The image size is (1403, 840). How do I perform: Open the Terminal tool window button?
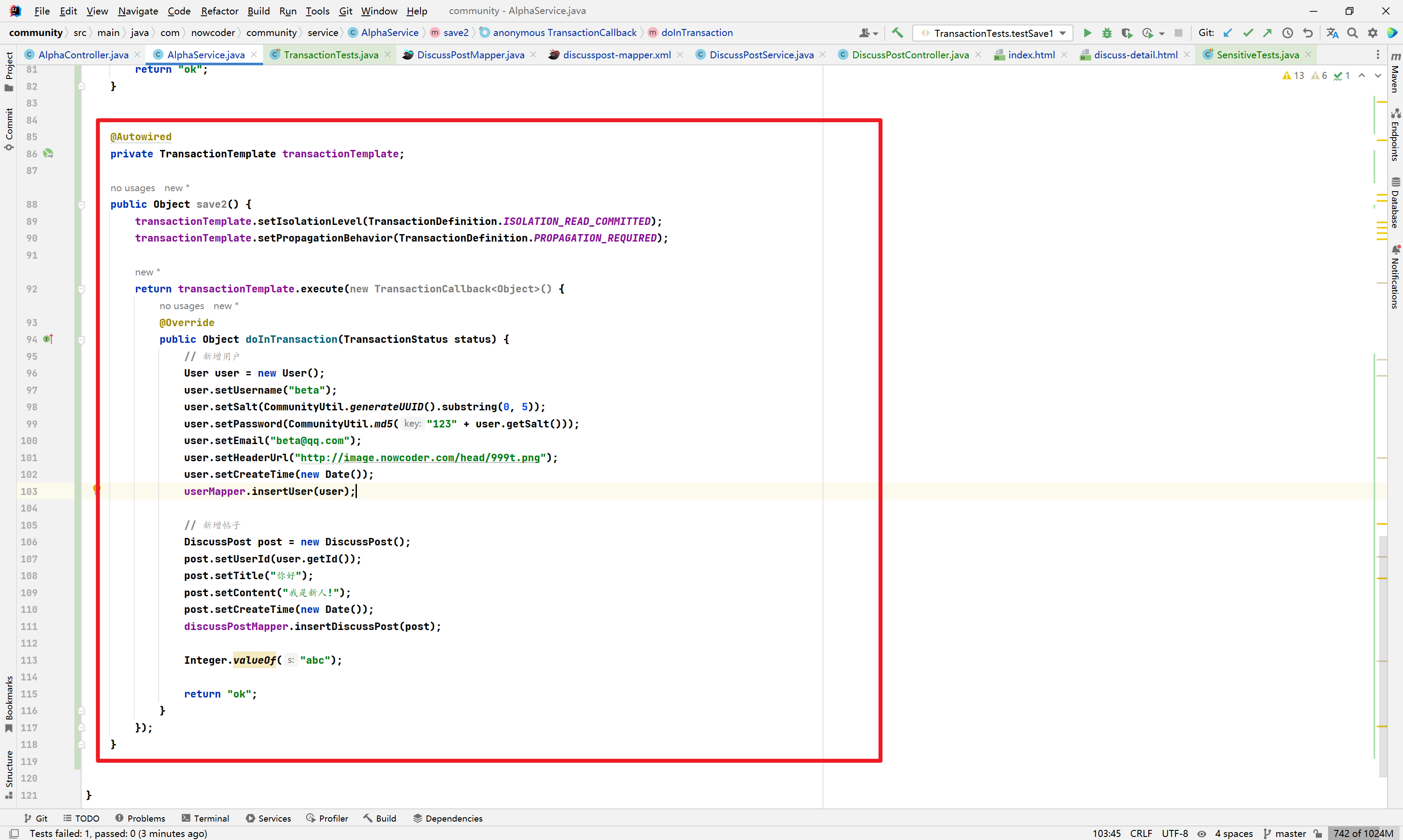point(205,818)
